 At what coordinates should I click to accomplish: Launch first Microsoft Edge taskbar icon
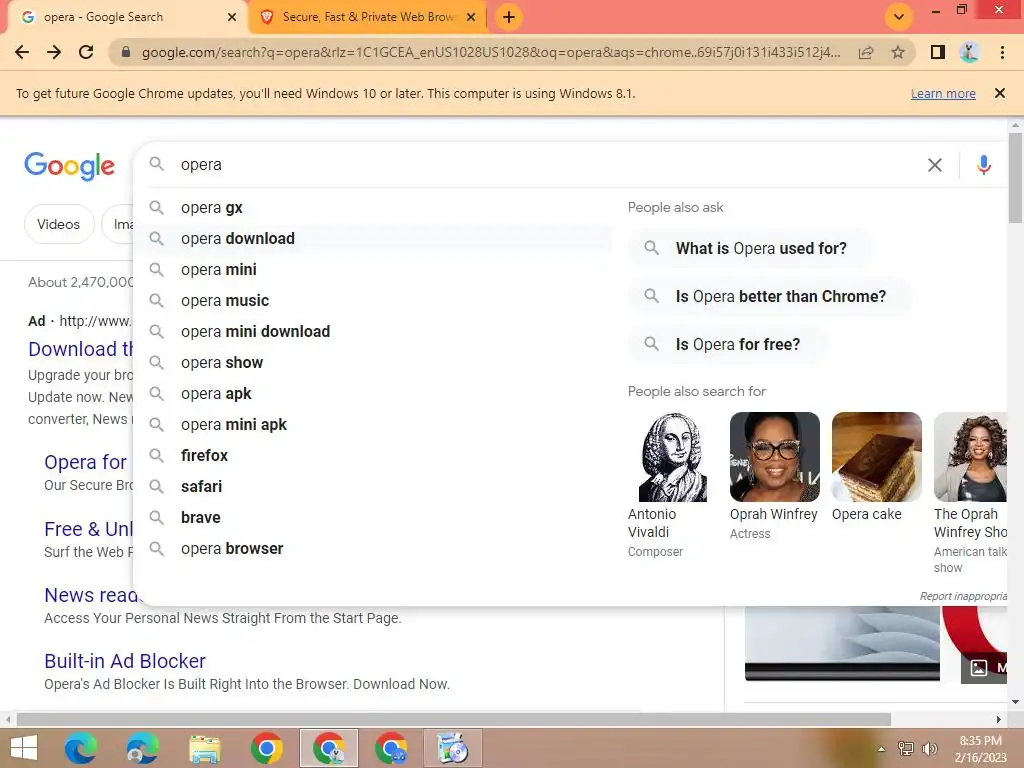[x=80, y=748]
